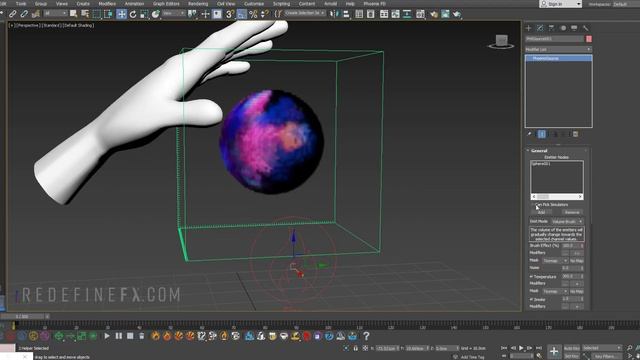Open the Modifiers menu

107,4
